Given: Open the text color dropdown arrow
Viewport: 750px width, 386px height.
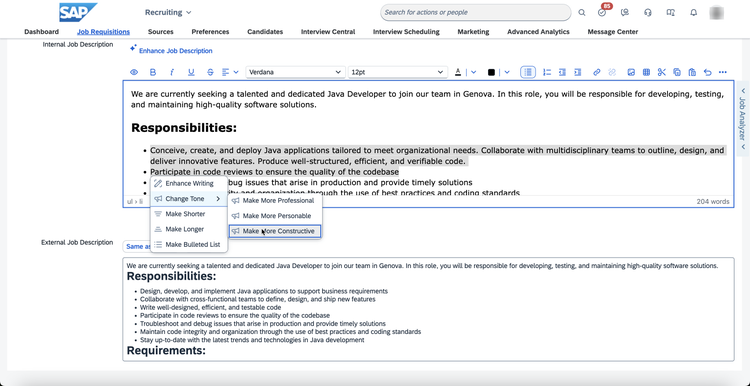Looking at the screenshot, I should point(474,72).
